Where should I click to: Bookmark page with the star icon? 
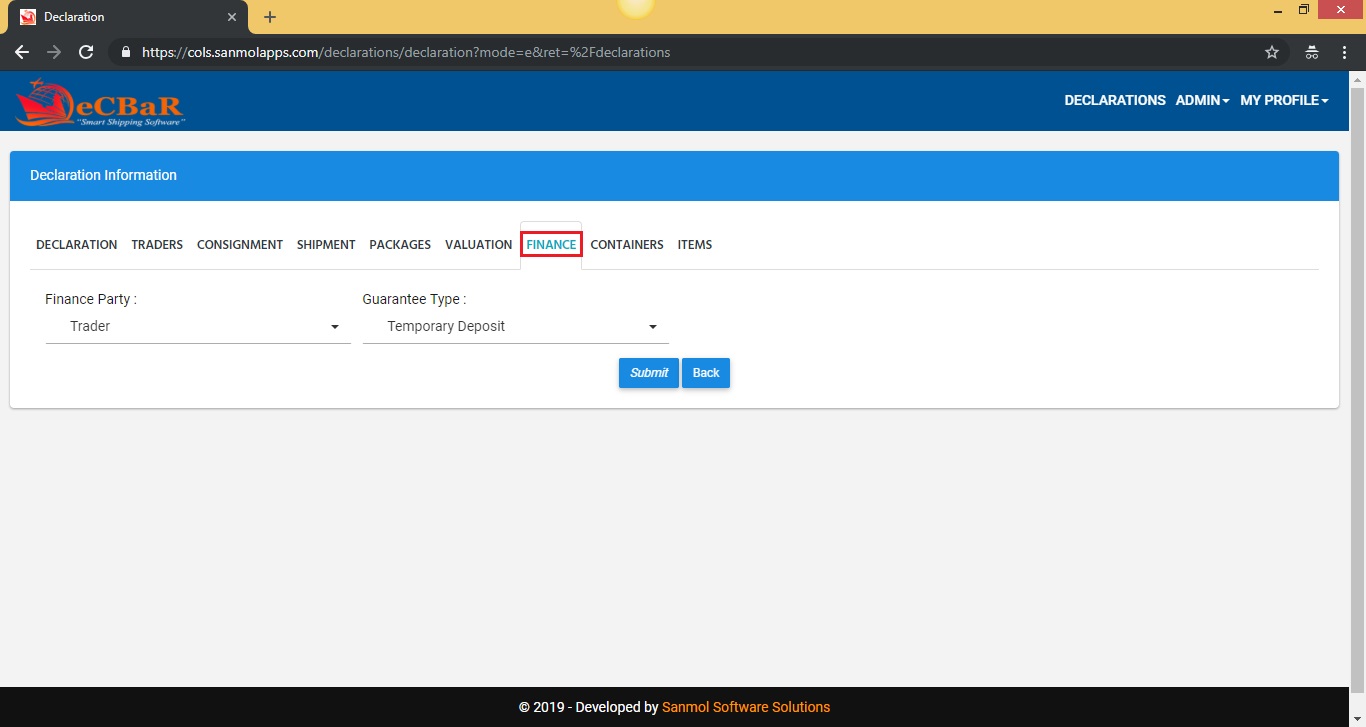pyautogui.click(x=1272, y=52)
